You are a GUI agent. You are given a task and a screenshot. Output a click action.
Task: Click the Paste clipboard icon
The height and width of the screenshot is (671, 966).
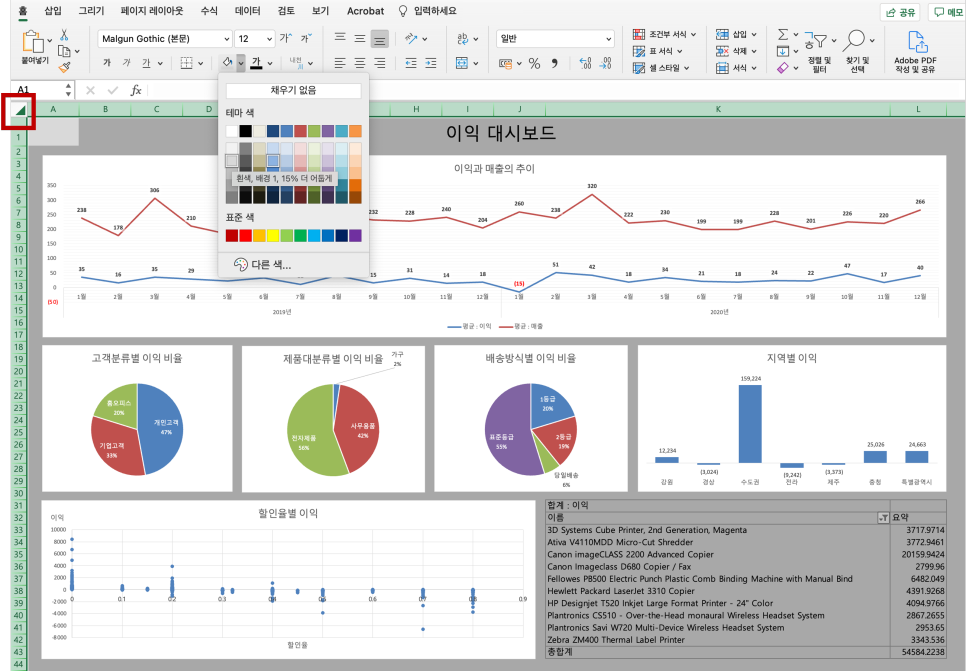click(33, 42)
